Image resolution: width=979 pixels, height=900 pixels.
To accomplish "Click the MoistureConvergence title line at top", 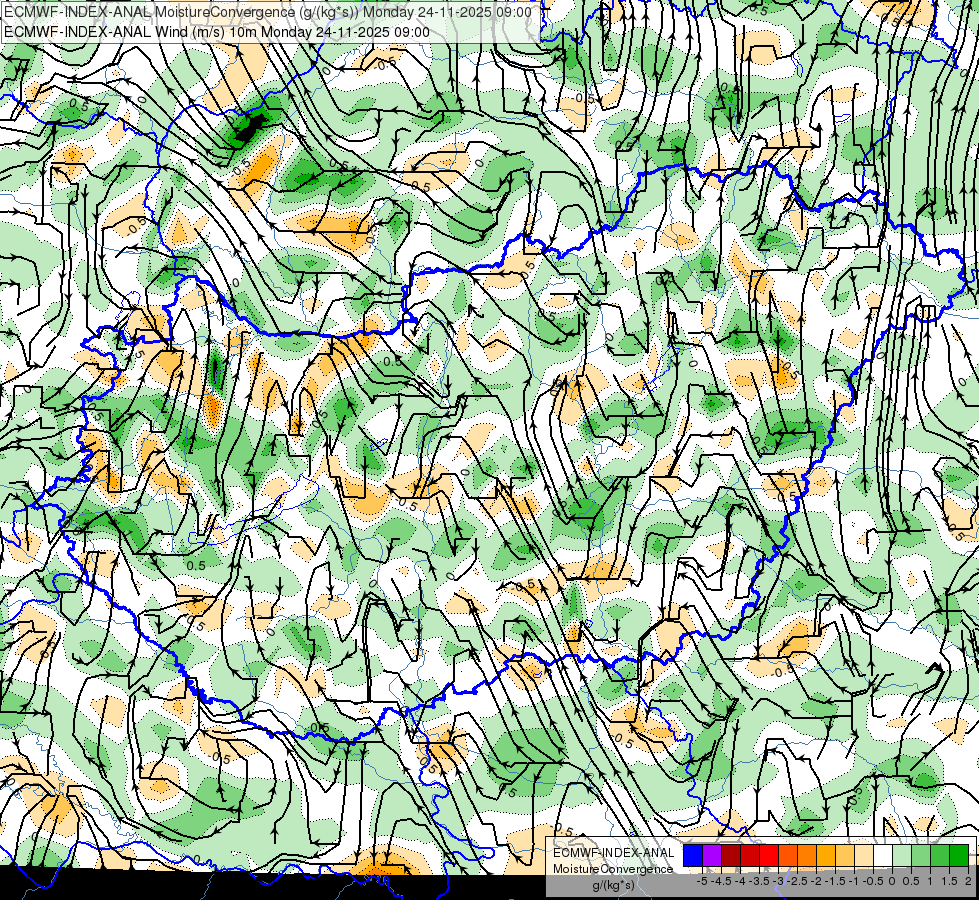I will [x=268, y=12].
